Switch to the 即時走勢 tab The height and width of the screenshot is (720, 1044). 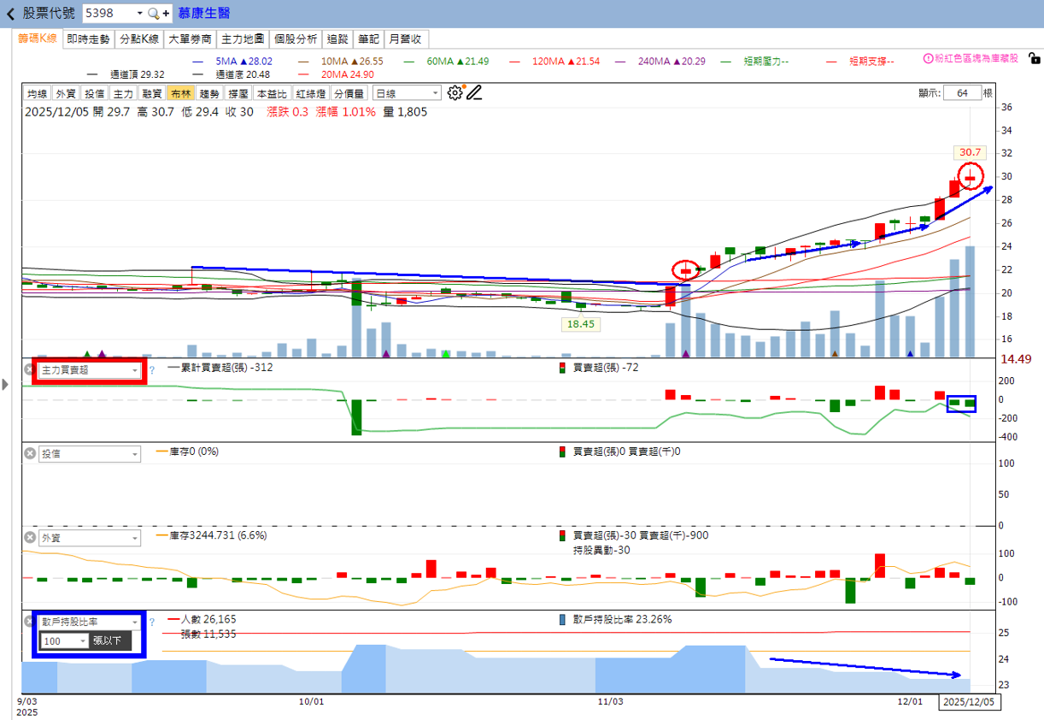88,39
